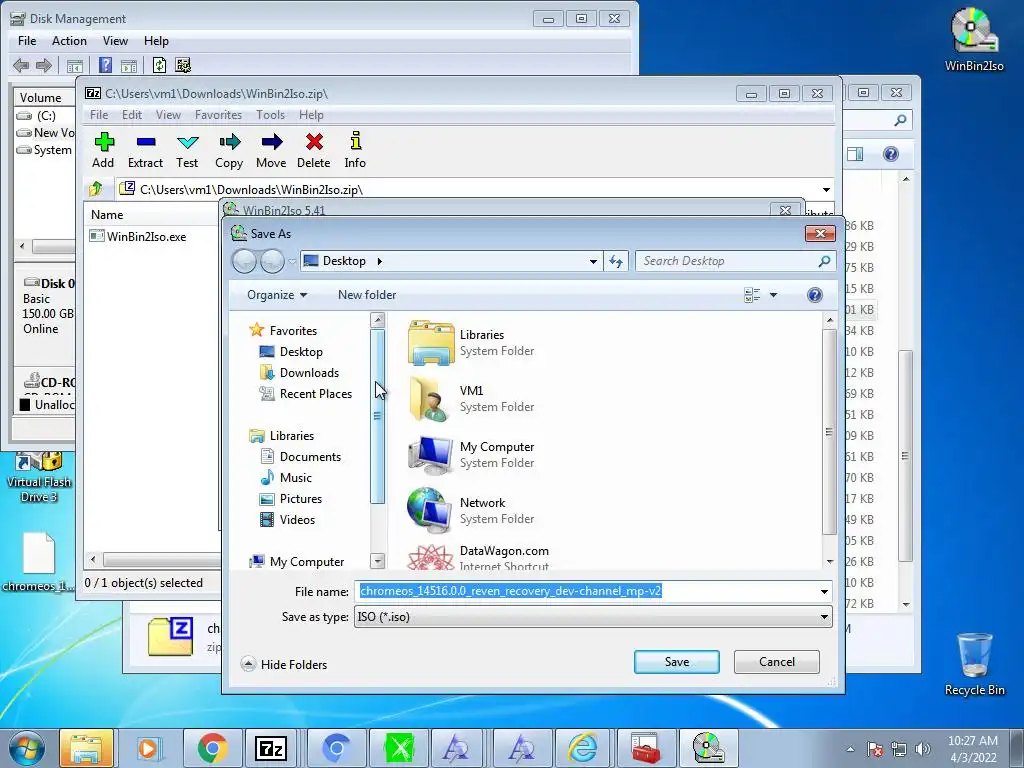
Task: Click the Cancel button
Action: coord(776,662)
